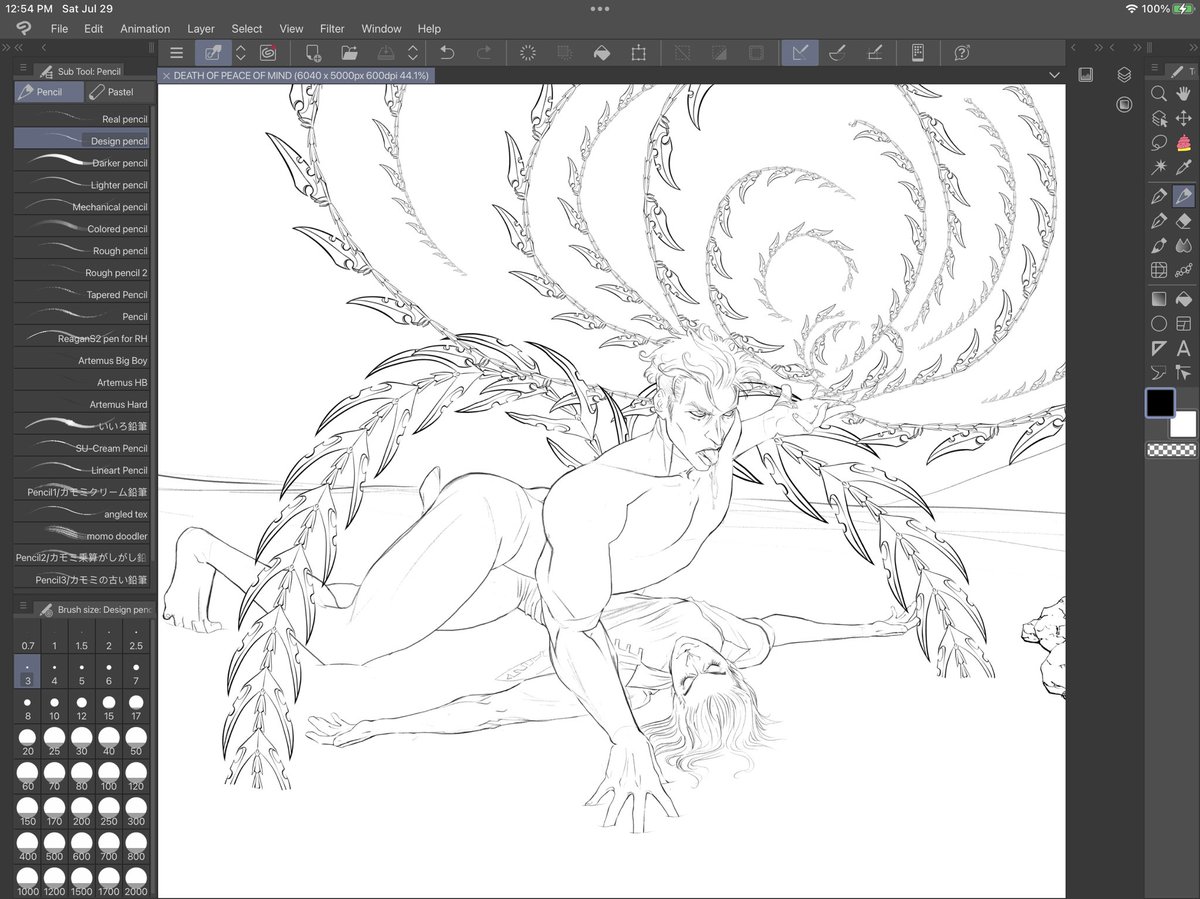The image size is (1200, 899).
Task: Choose brush size 100
Action: click(109, 778)
